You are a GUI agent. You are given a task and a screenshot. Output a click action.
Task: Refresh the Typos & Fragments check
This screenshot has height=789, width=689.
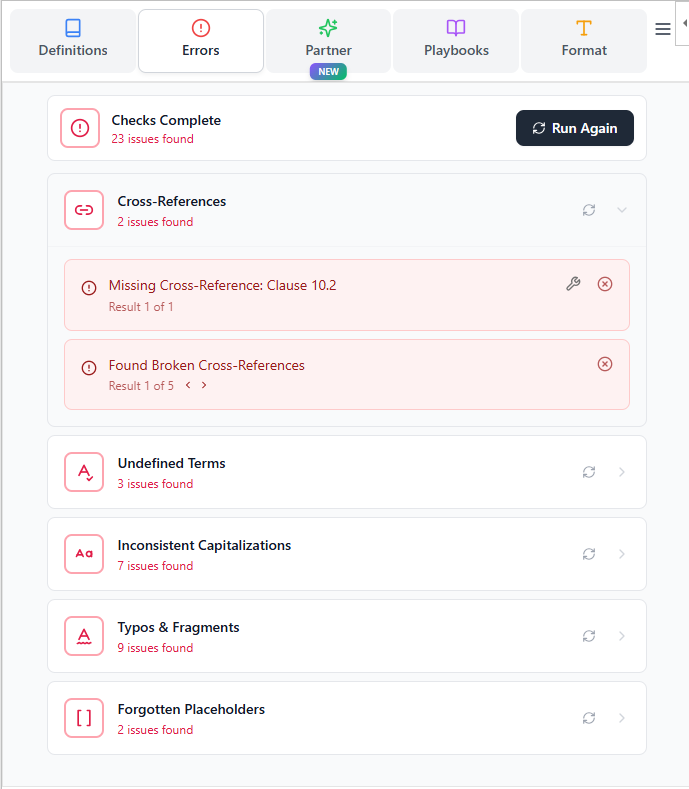(x=589, y=636)
